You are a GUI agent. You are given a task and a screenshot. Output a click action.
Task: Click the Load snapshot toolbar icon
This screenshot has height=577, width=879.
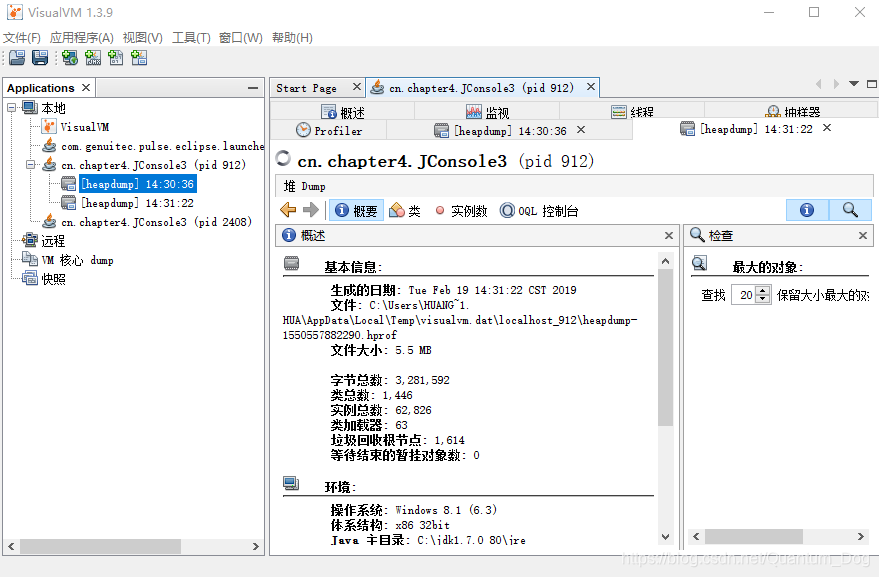pyautogui.click(x=17, y=58)
